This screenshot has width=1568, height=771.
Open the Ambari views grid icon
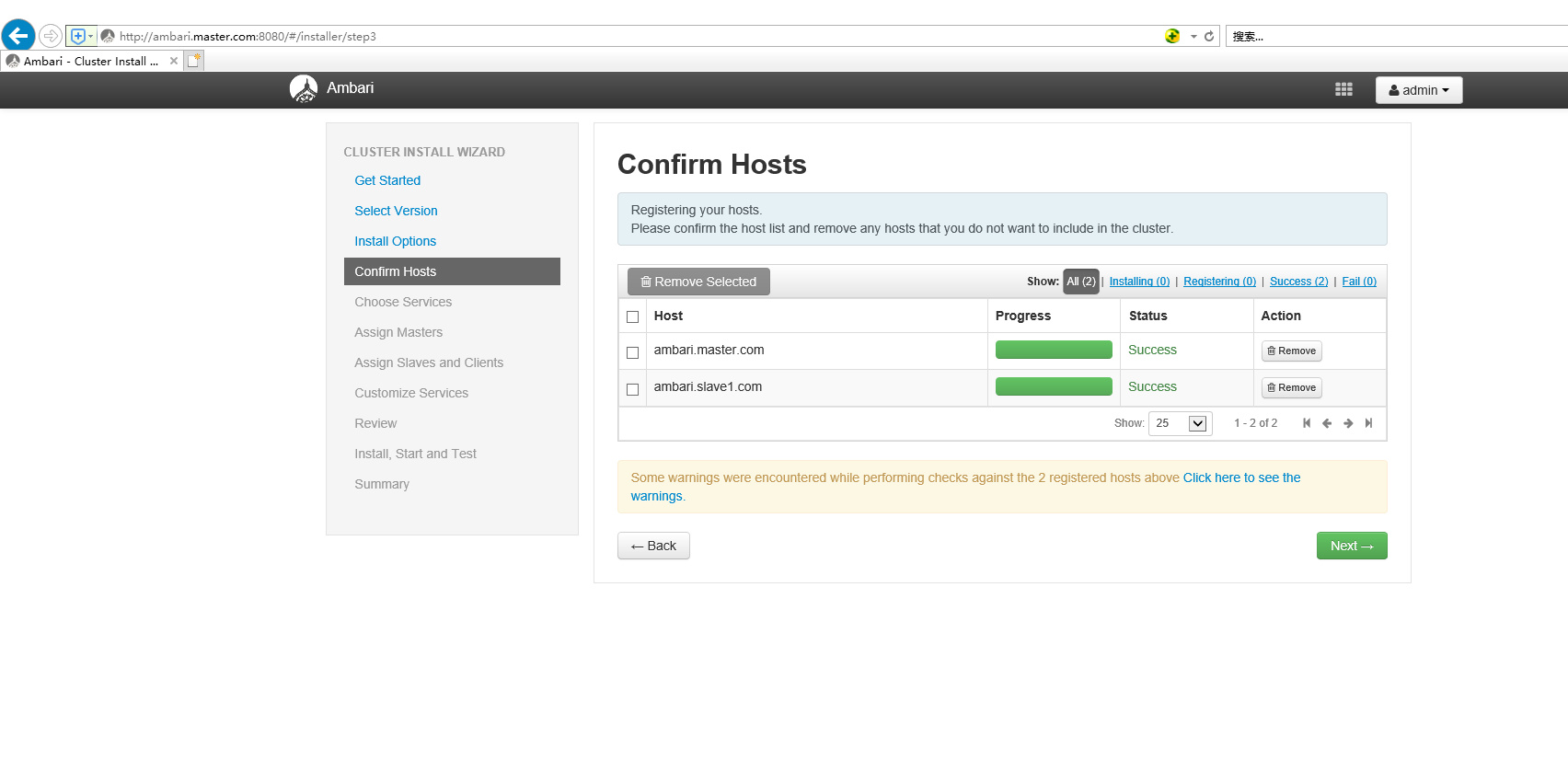click(1343, 89)
